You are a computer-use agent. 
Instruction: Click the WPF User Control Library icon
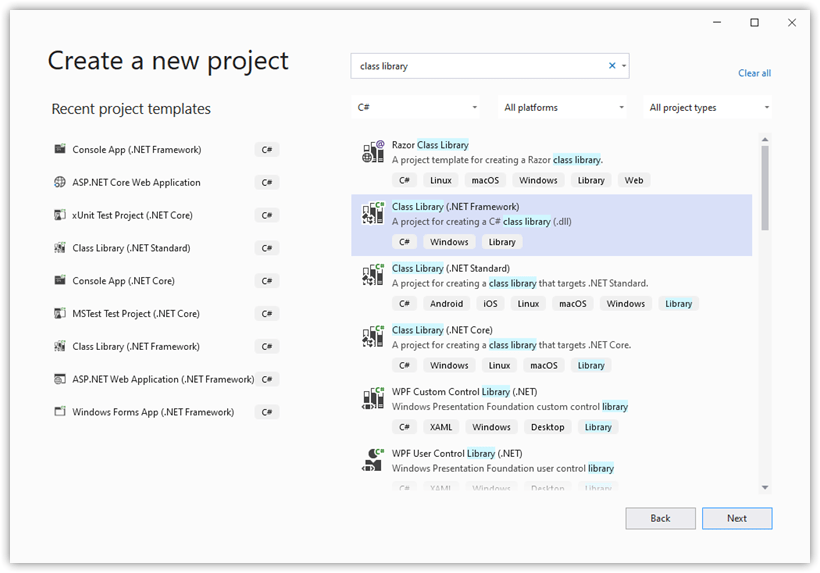coord(373,460)
